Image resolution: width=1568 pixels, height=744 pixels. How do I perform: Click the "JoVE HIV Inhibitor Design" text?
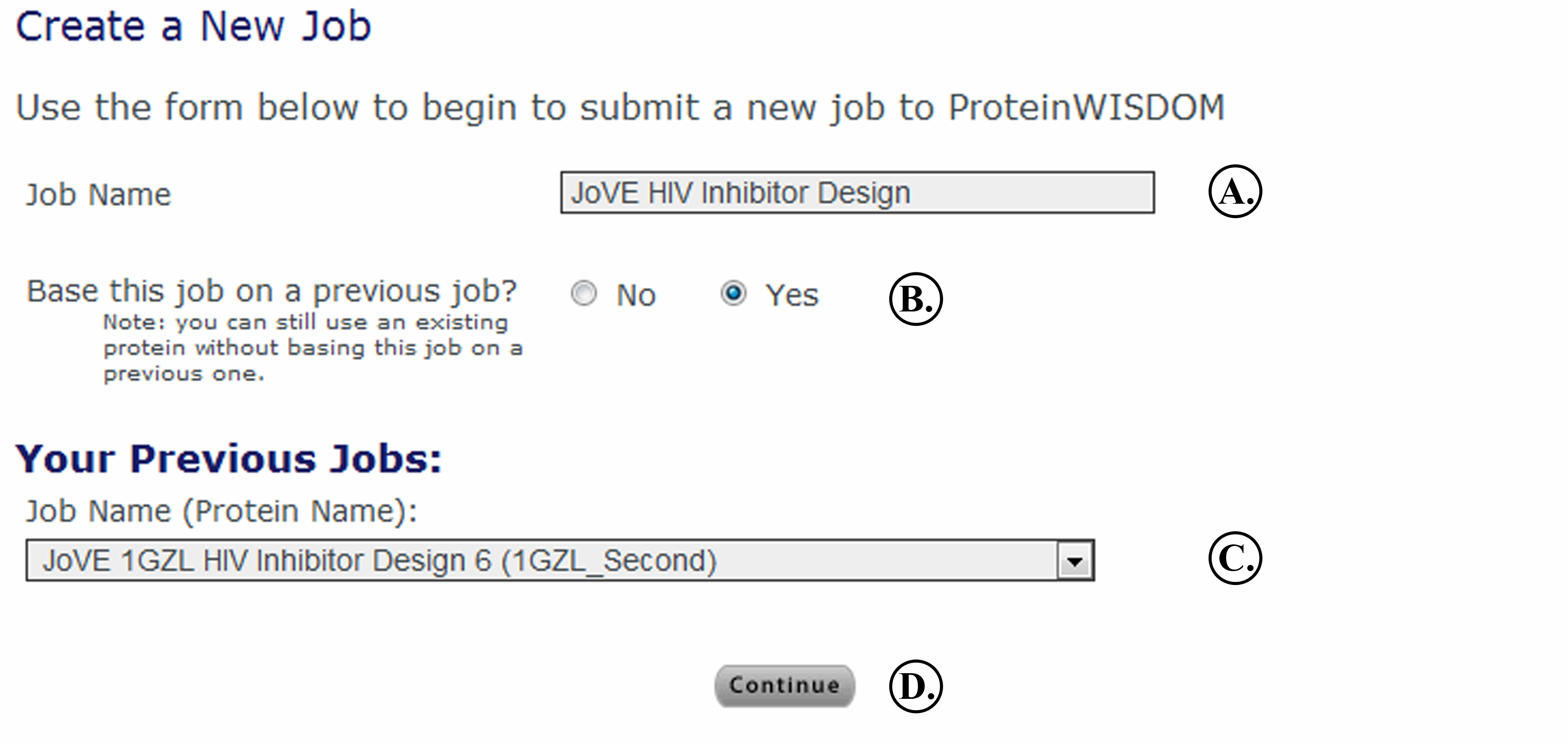pyautogui.click(x=740, y=193)
